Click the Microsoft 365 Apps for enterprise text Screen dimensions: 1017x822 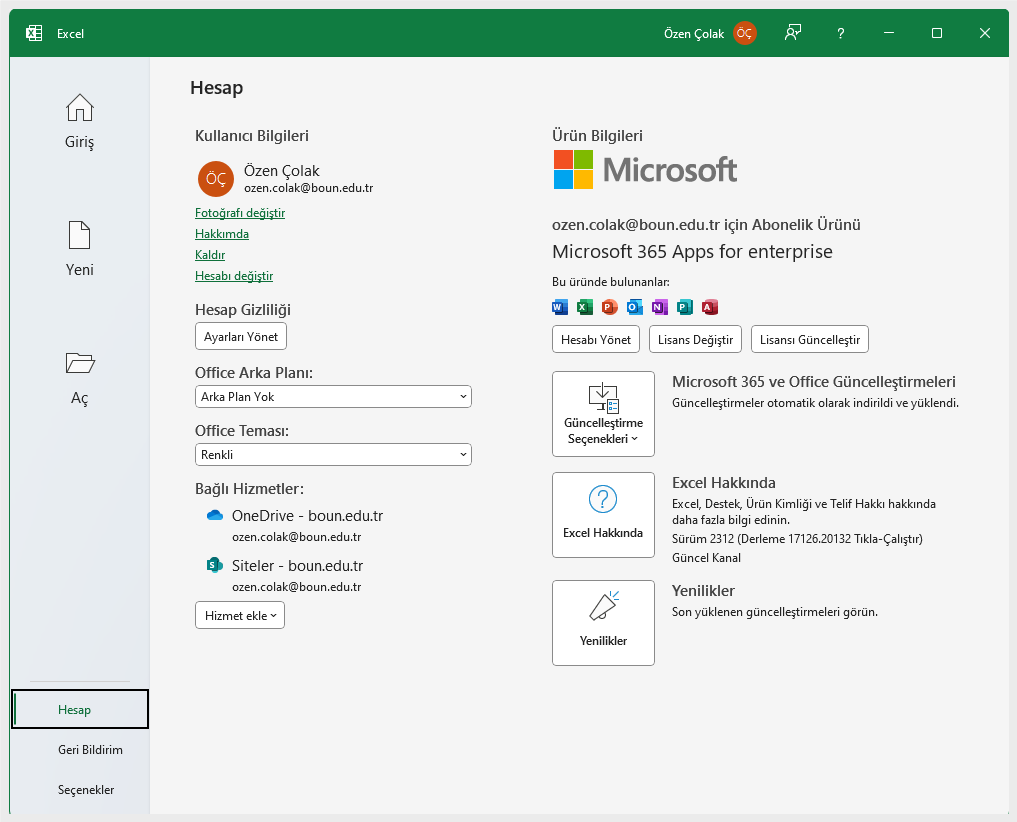(692, 252)
